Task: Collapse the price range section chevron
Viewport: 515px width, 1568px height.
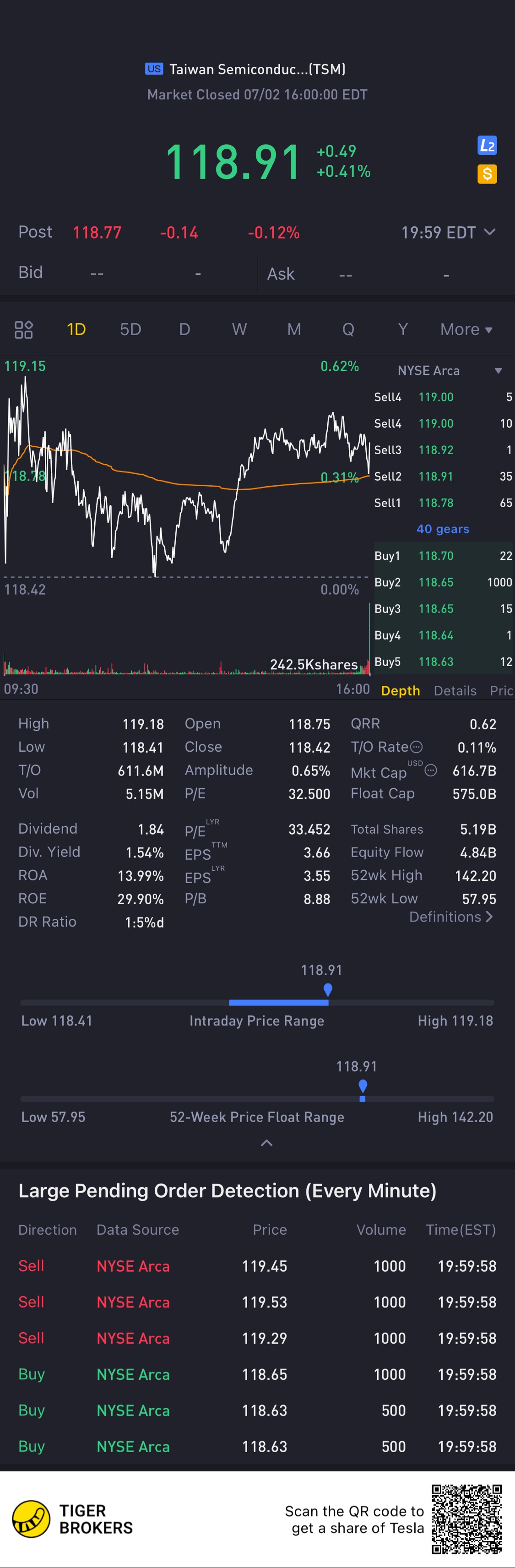Action: tap(266, 1143)
